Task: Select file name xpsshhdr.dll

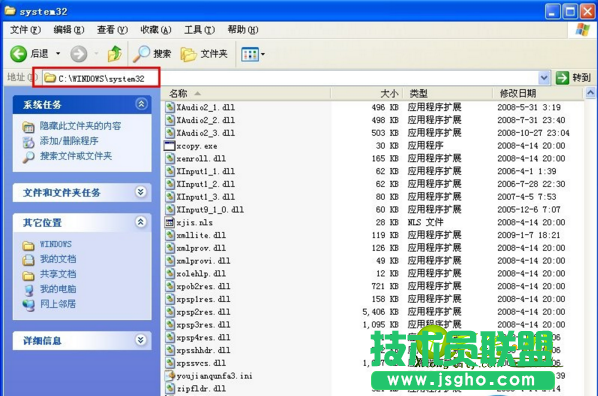Action: (203, 350)
